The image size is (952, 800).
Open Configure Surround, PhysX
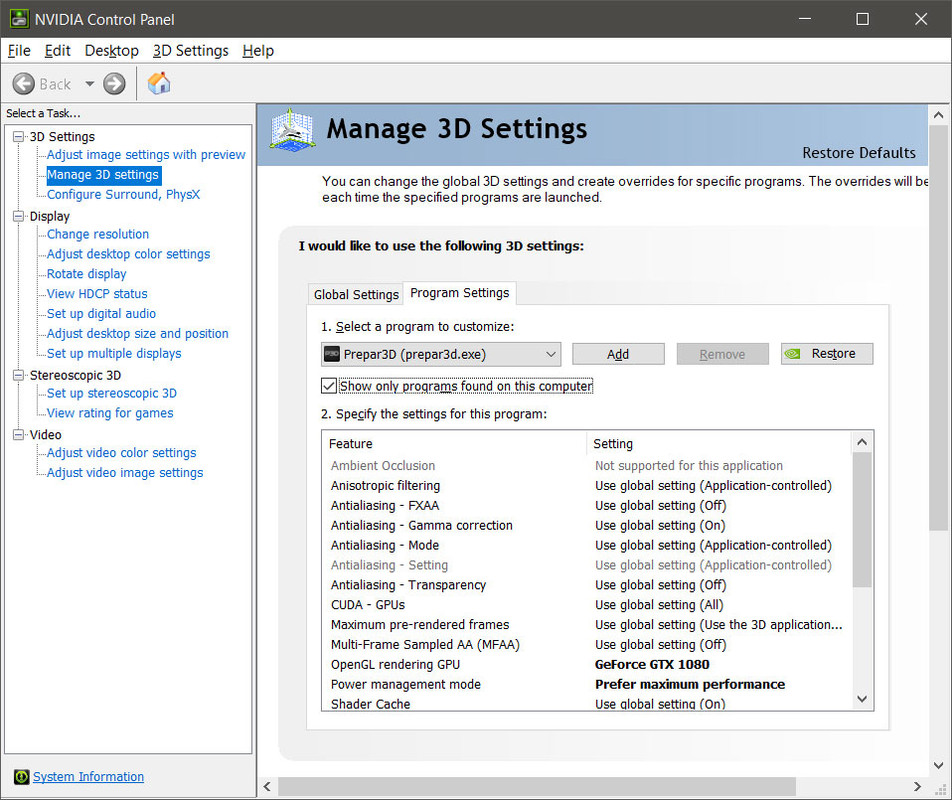(x=123, y=194)
